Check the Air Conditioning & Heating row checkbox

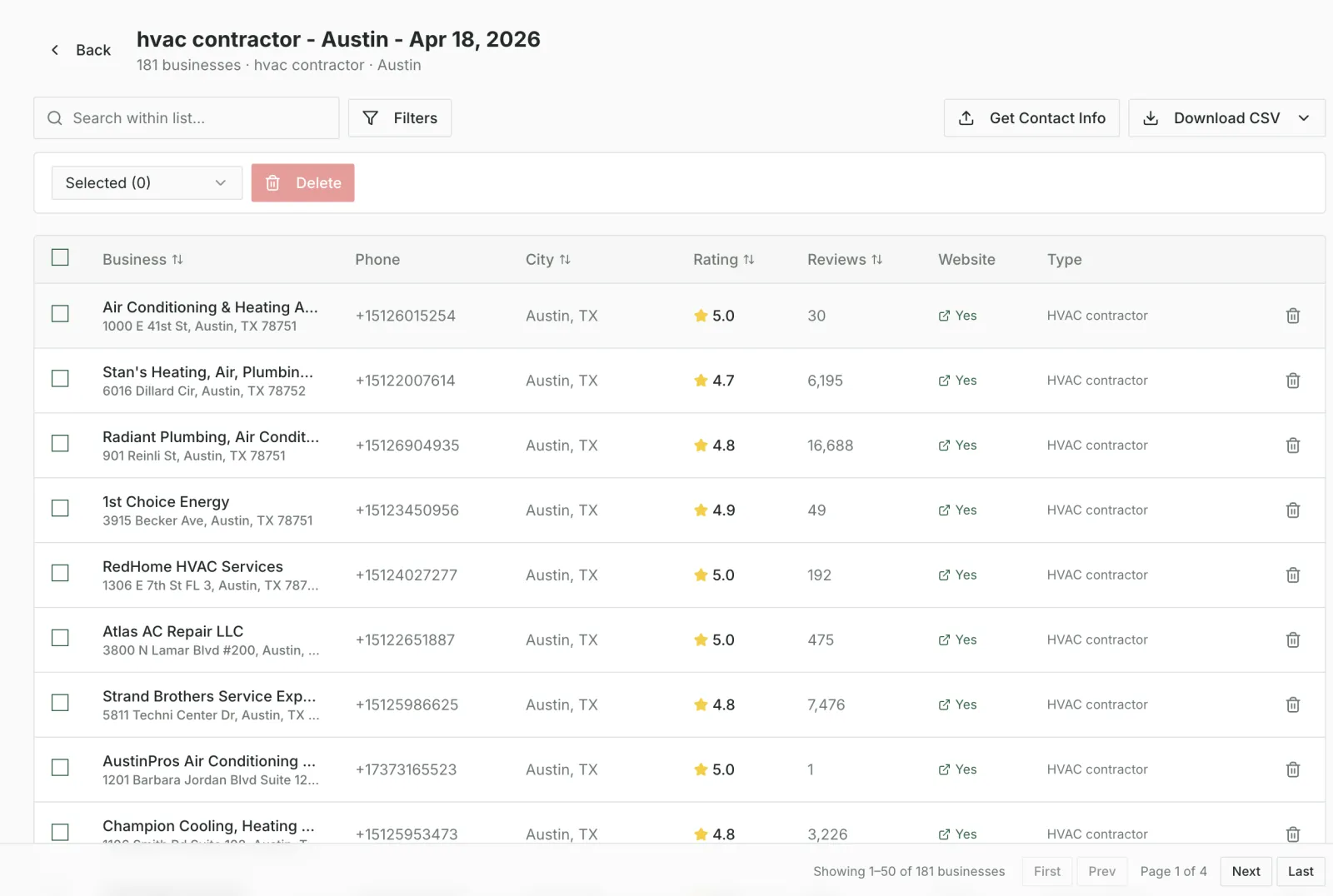(x=60, y=314)
